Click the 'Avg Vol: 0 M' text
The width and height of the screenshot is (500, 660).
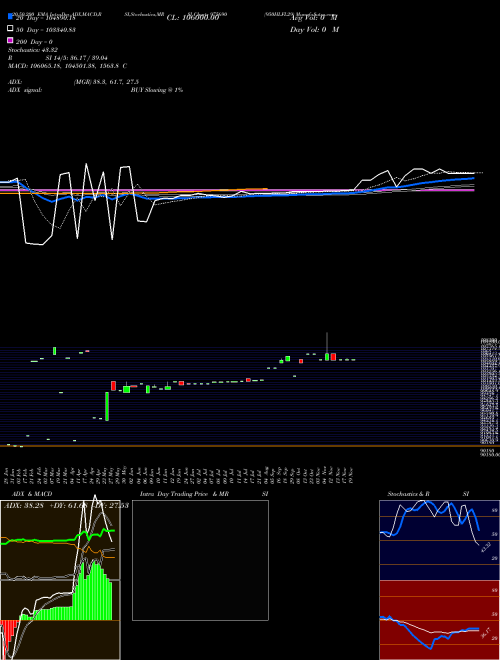tap(314, 18)
